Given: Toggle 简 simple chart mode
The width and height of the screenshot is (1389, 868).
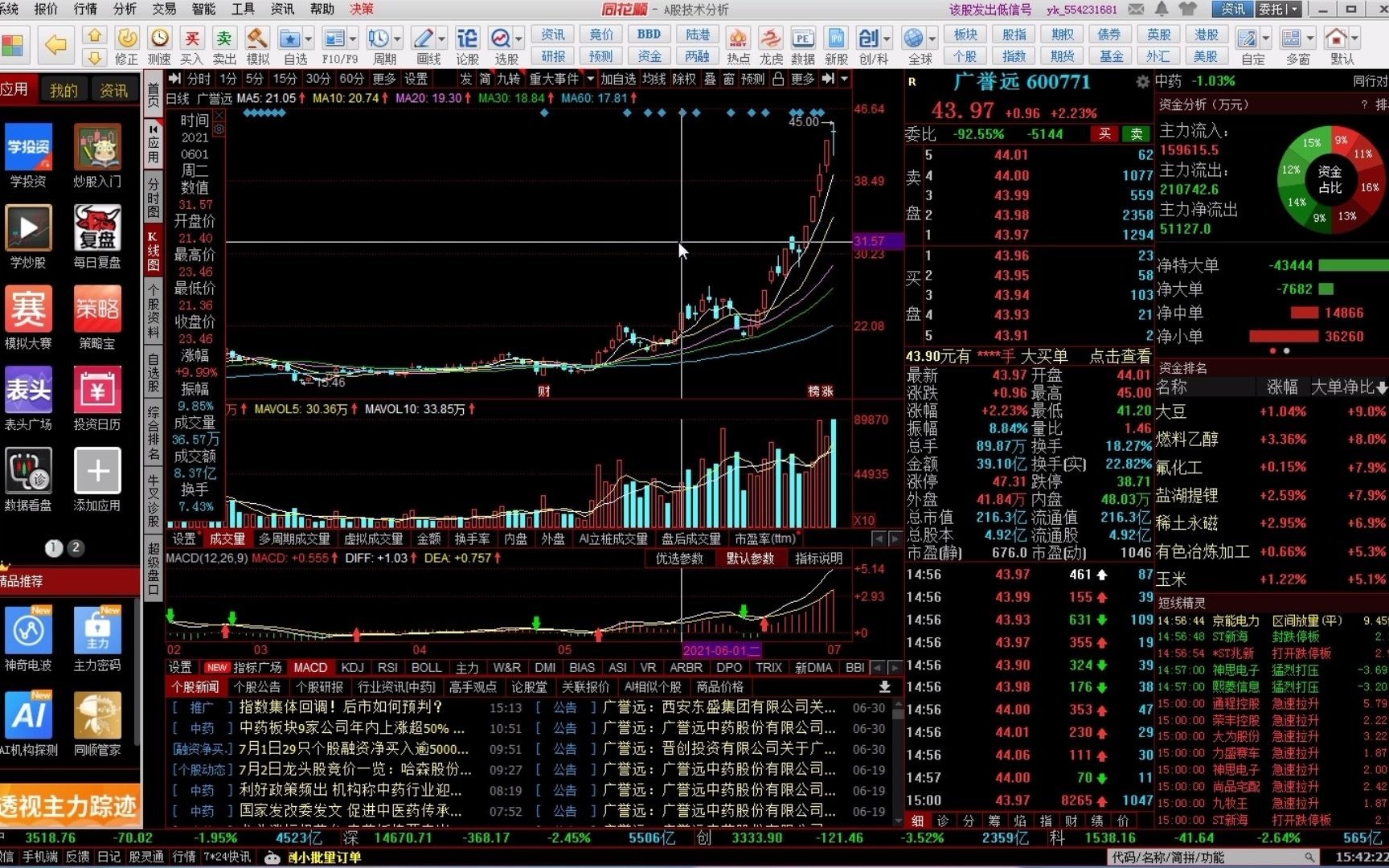Looking at the screenshot, I should pyautogui.click(x=485, y=79).
